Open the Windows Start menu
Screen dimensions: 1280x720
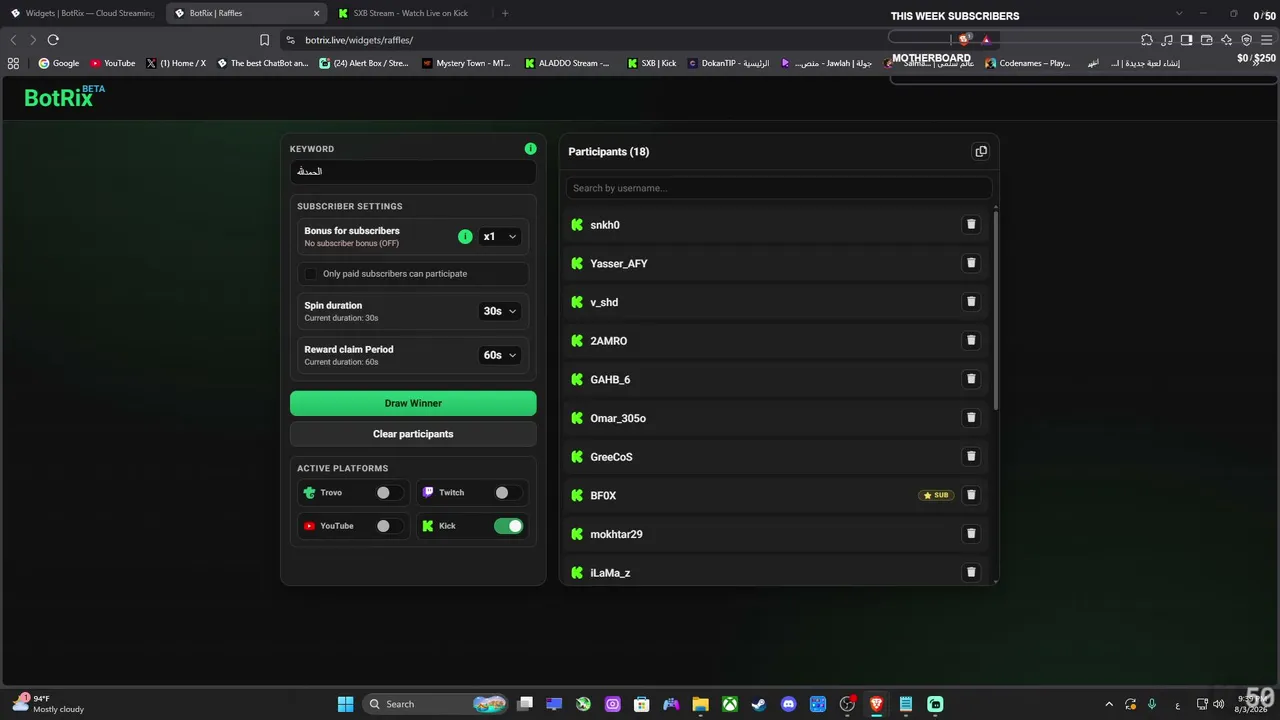[x=345, y=704]
